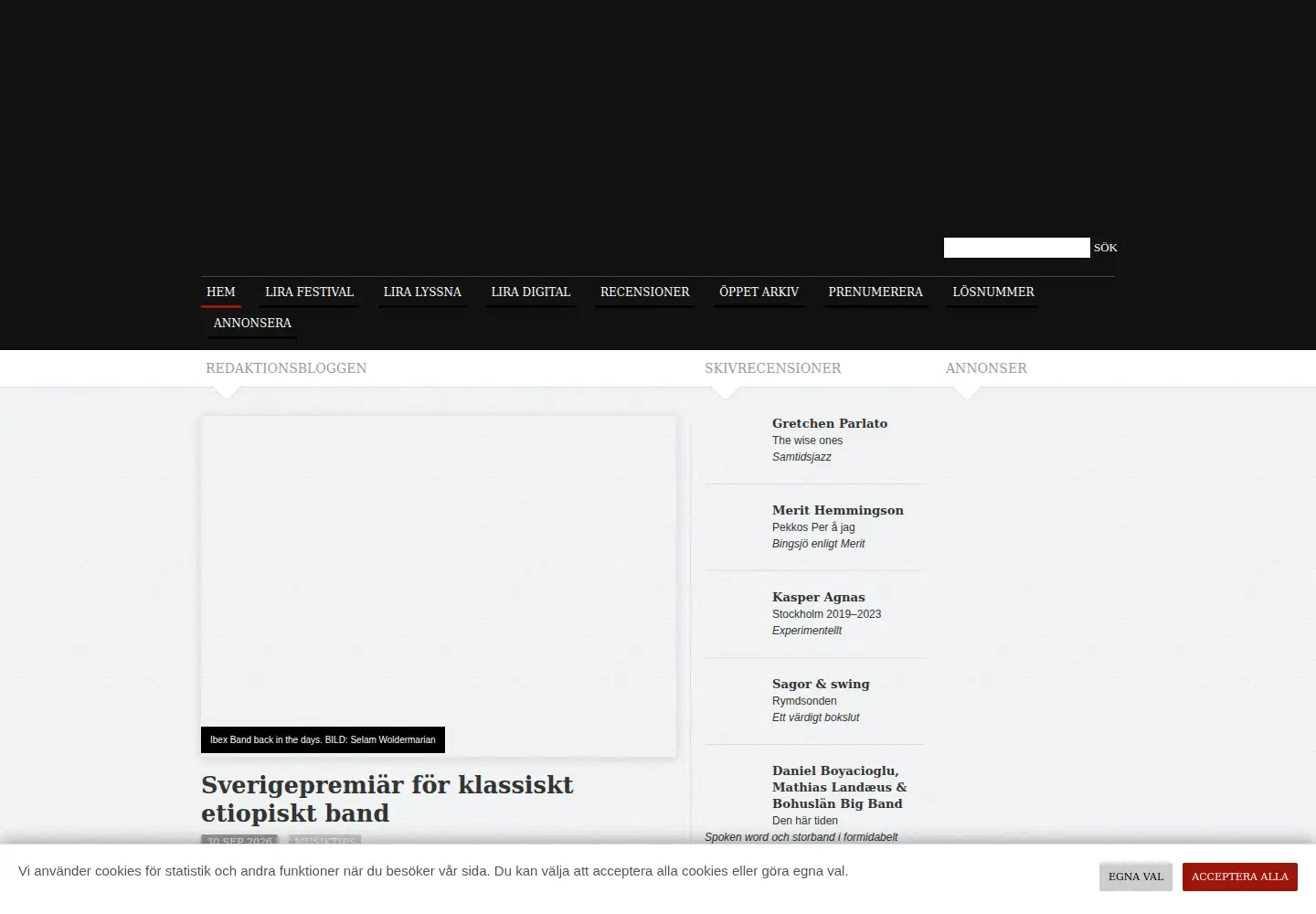Click 'Bingsjö enligt Merit' tagline

pyautogui.click(x=818, y=544)
